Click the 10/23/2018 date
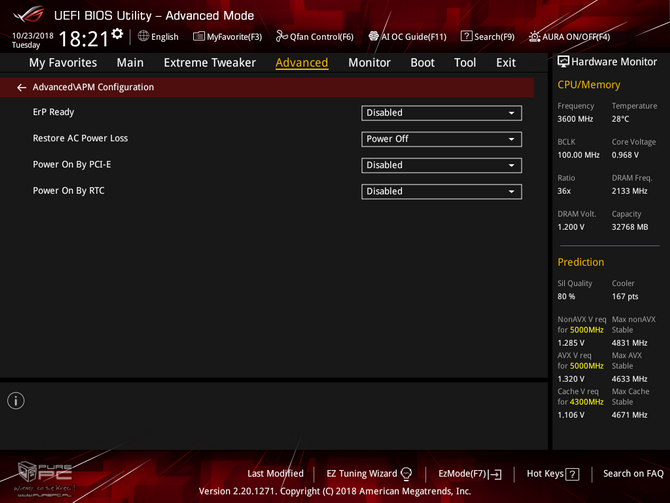This screenshot has width=670, height=503. (32, 35)
